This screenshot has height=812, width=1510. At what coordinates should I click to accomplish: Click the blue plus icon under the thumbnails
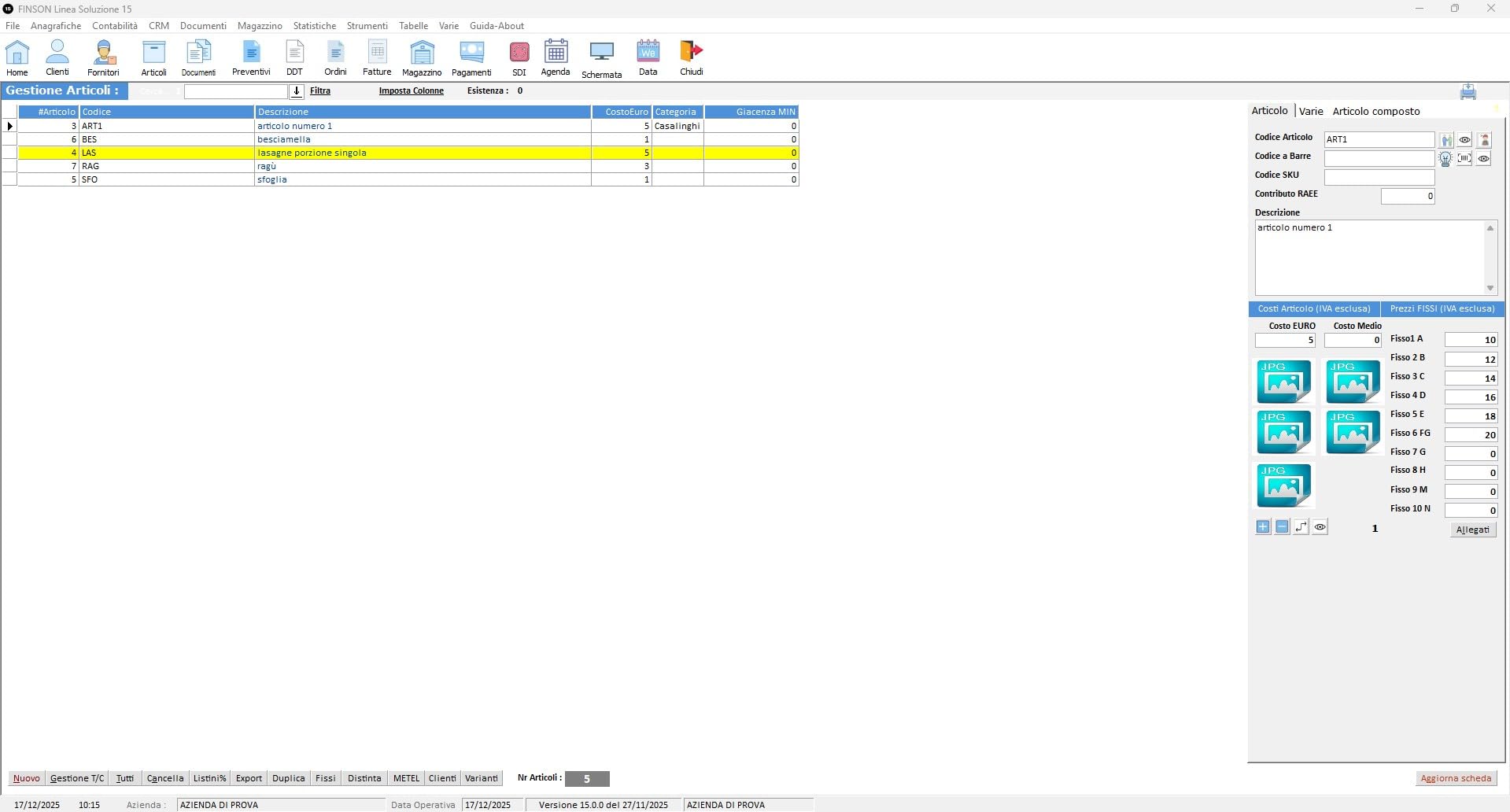(1263, 526)
